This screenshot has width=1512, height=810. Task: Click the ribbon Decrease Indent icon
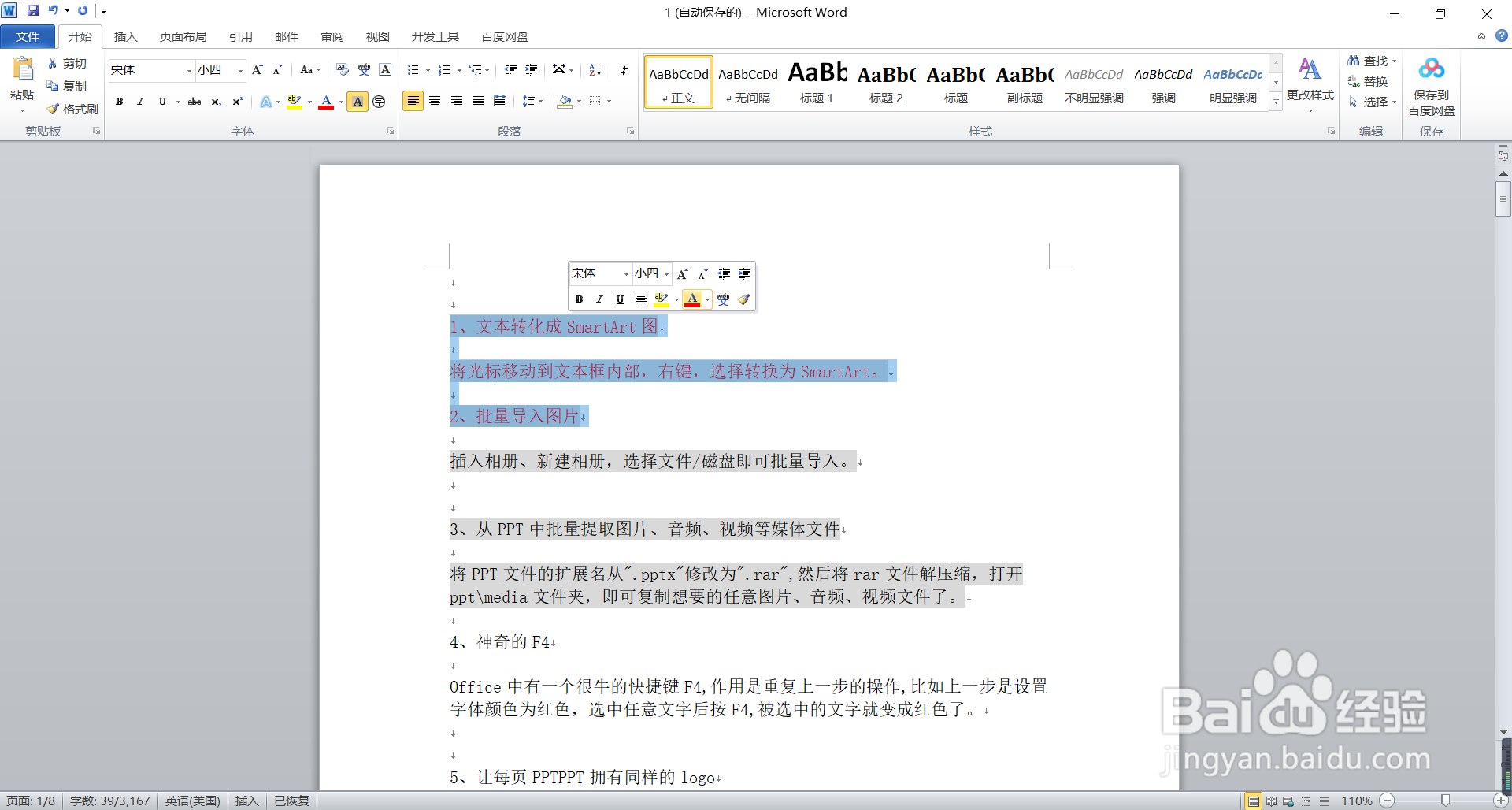pyautogui.click(x=510, y=70)
